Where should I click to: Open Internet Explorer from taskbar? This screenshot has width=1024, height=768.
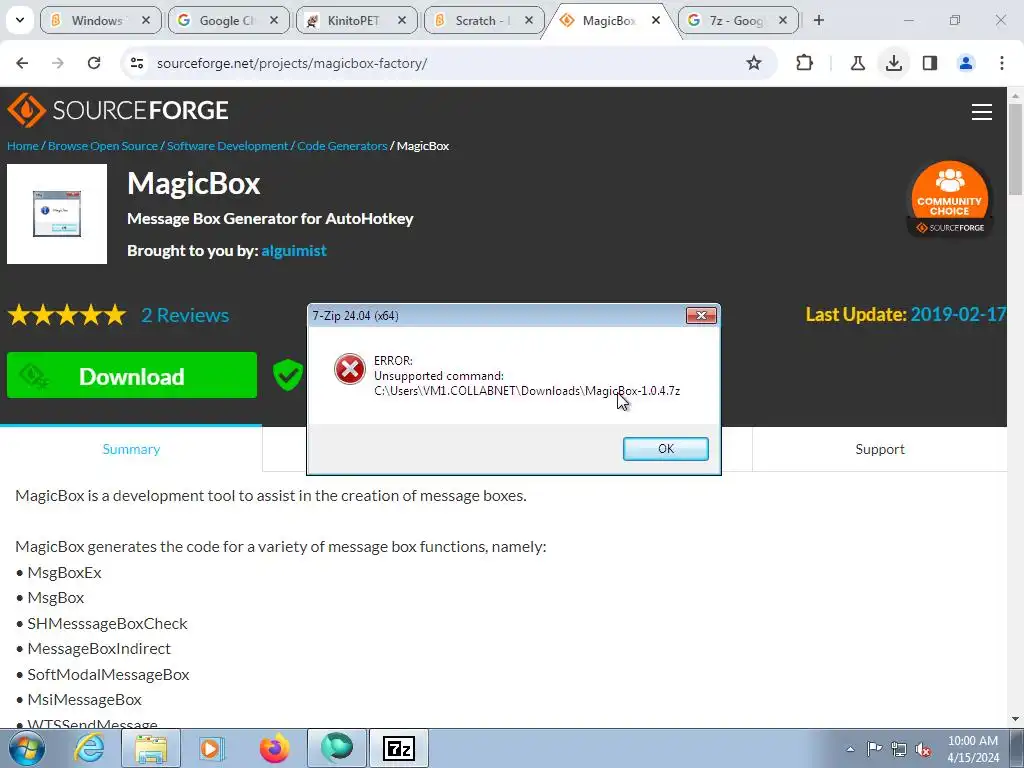pos(89,748)
